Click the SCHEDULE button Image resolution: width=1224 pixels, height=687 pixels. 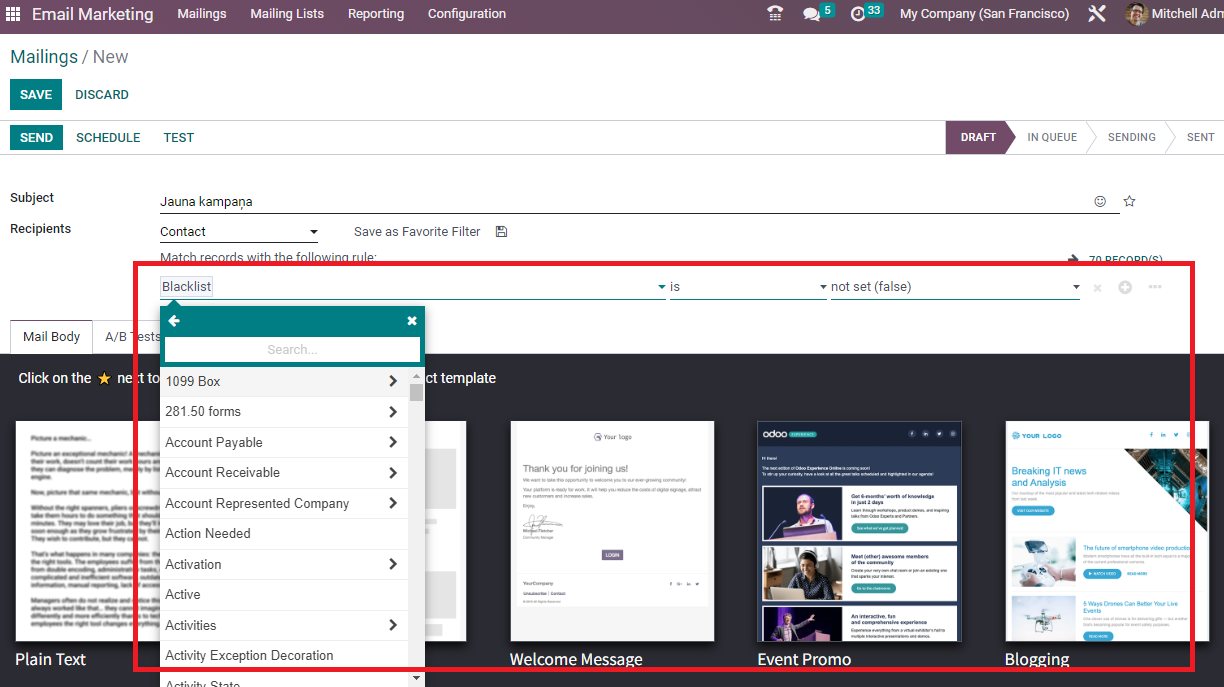pos(108,138)
